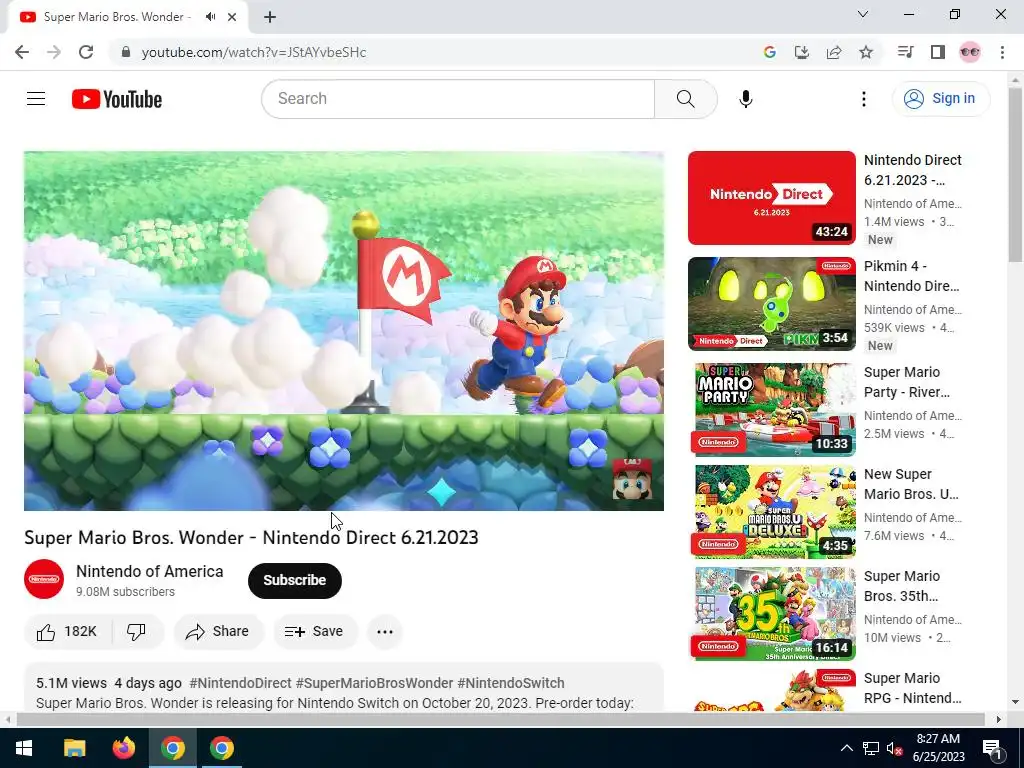The image size is (1024, 768).
Task: Click the install app icon in address bar
Action: 801,52
